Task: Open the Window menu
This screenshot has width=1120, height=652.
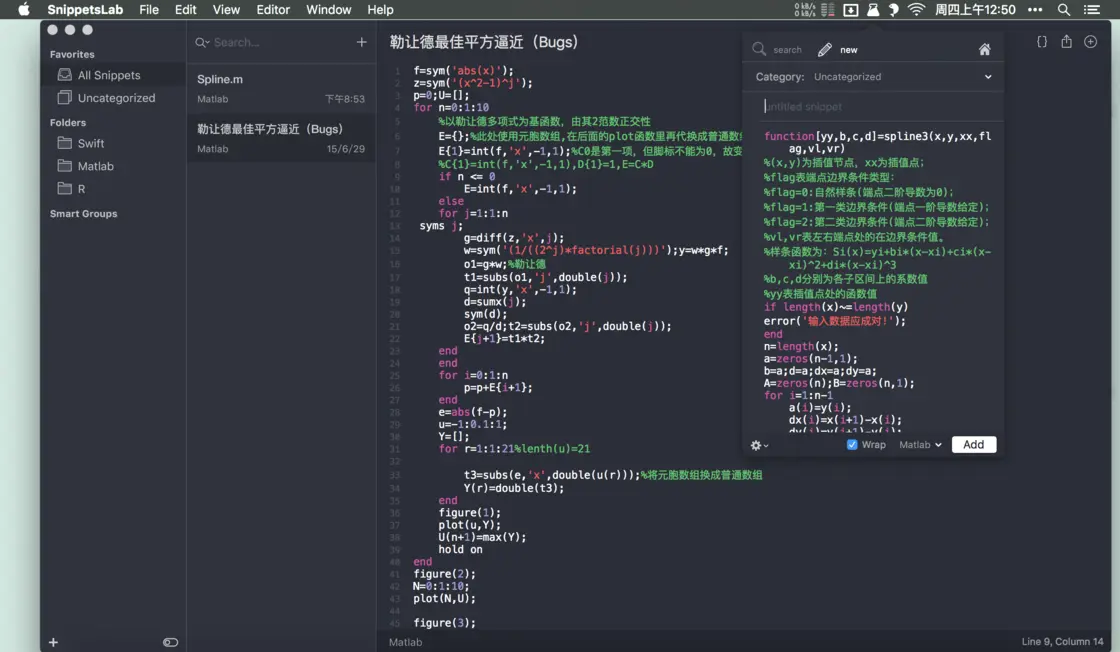Action: 329,9
